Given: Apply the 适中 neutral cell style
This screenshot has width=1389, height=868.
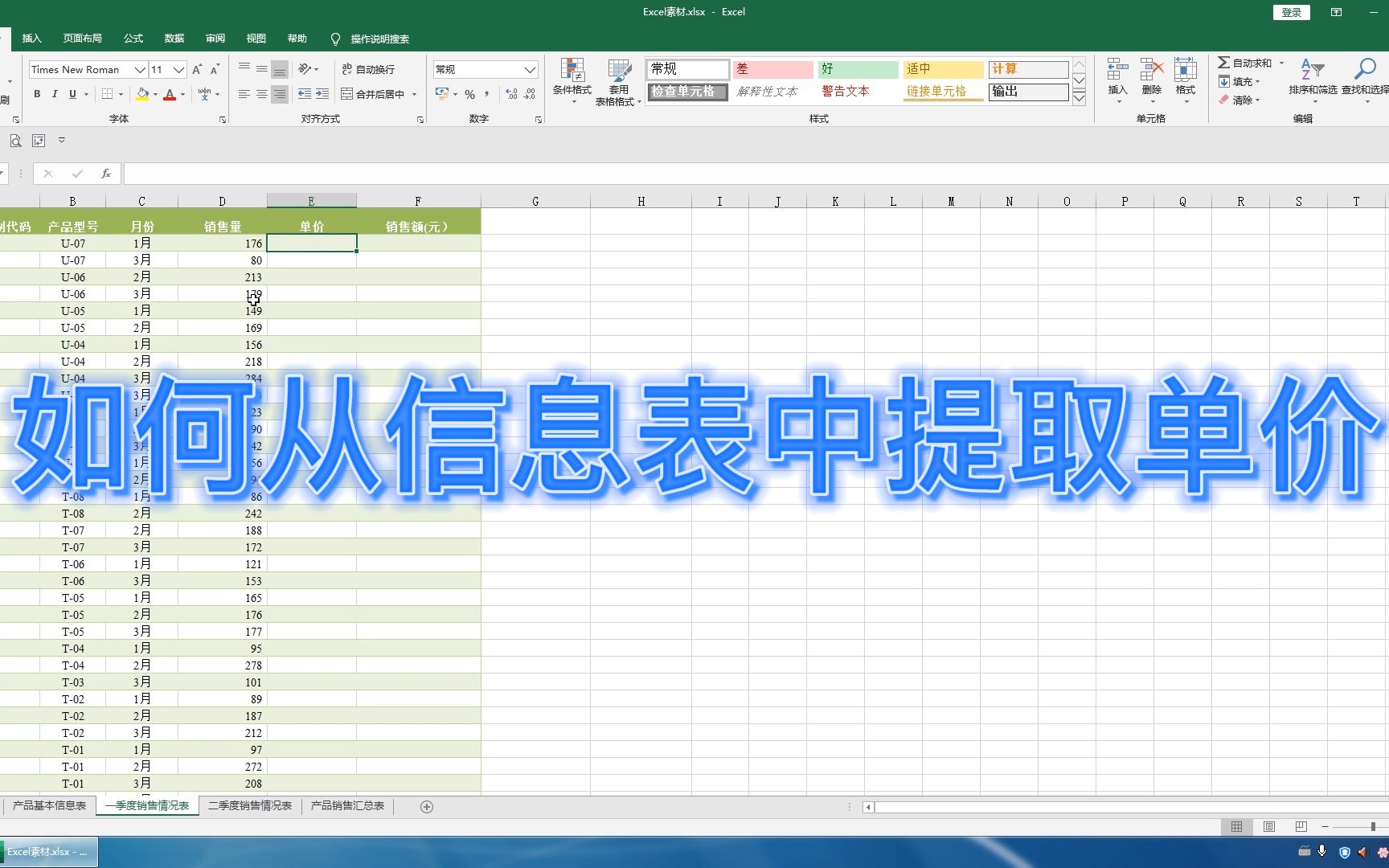Looking at the screenshot, I should 943,69.
